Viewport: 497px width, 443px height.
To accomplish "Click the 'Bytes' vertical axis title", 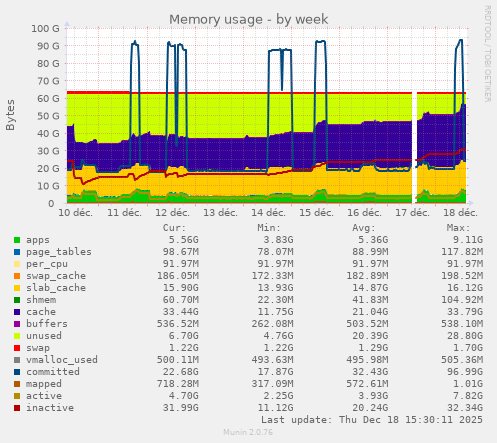I will click(10, 115).
